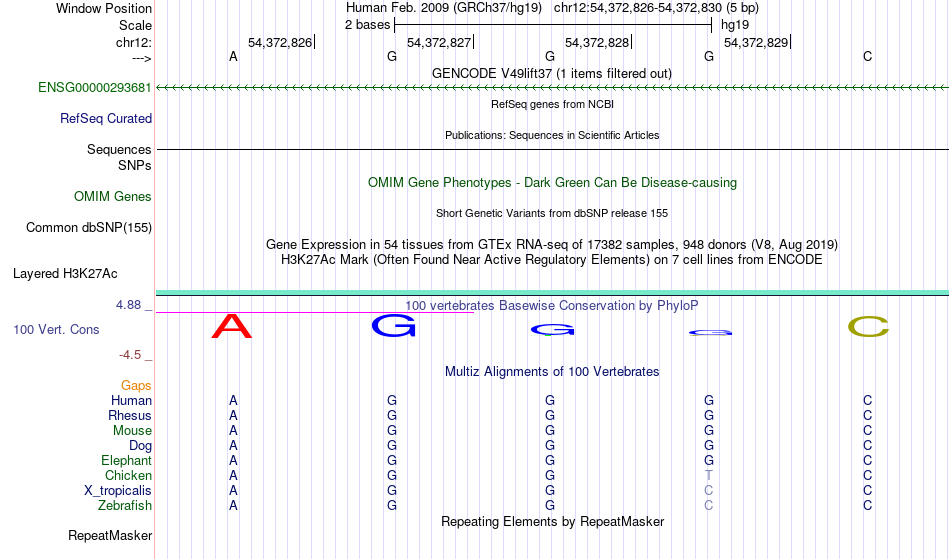Click the large blue G PhyloP logo letter
950x559 pixels.
pos(394,326)
